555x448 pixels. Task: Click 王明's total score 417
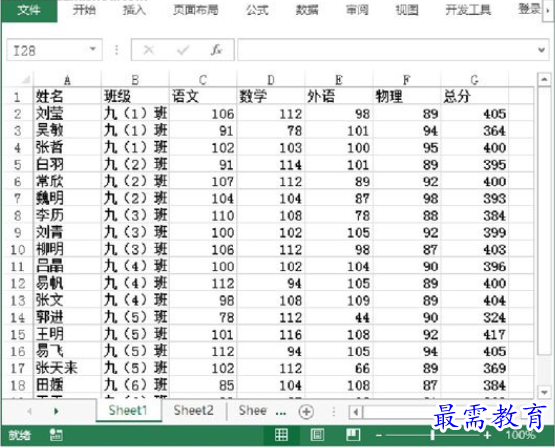tap(475, 334)
